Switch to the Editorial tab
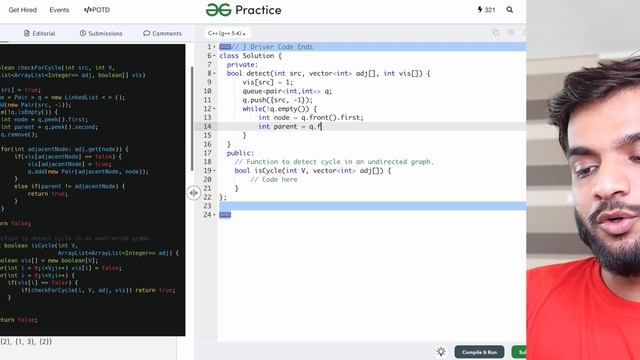Viewport: 640px width, 360px height. point(40,33)
